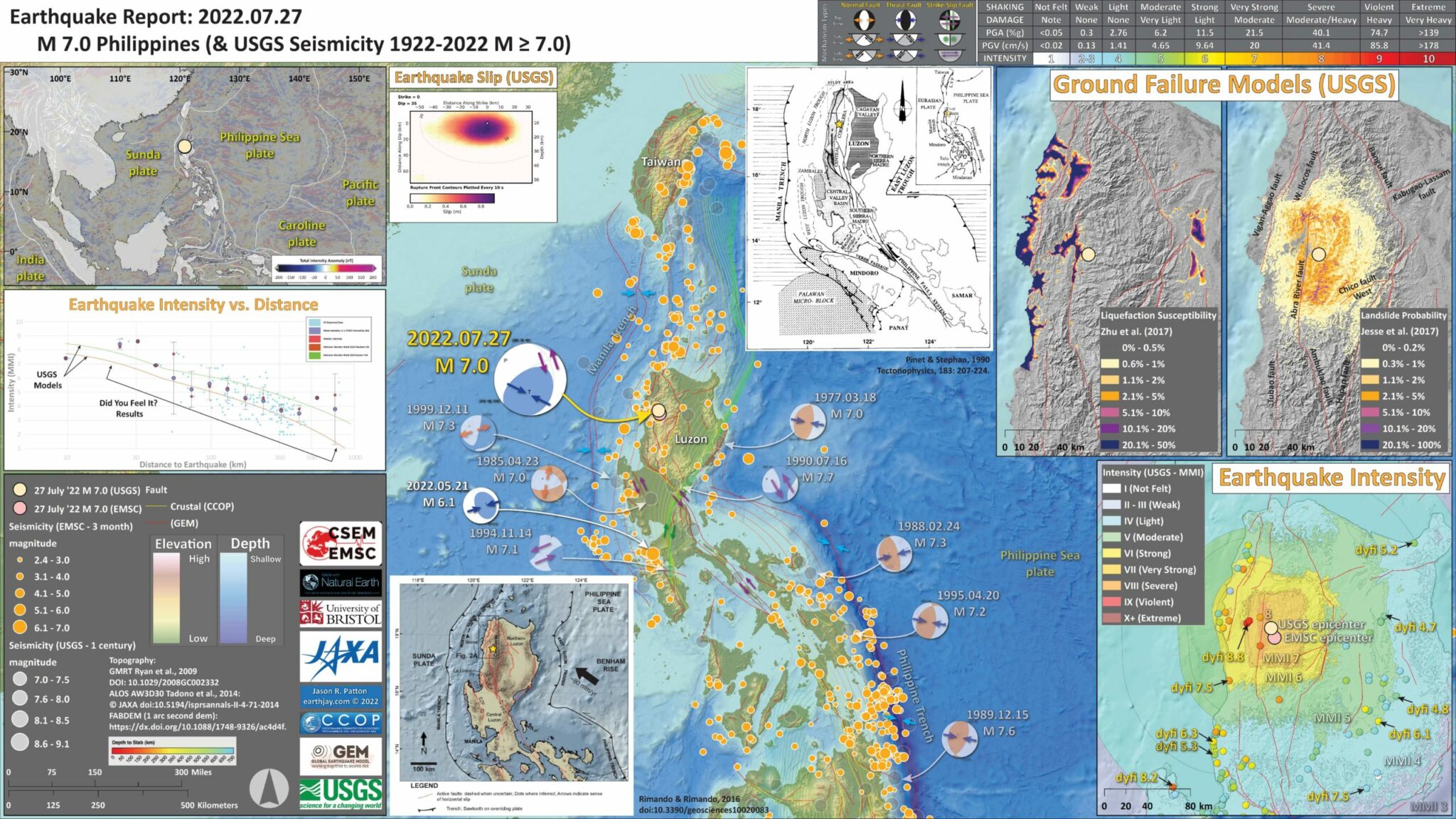The image size is (1456, 819).
Task: Click the Depth Shallow-Deep gradient bar
Action: click(x=233, y=599)
